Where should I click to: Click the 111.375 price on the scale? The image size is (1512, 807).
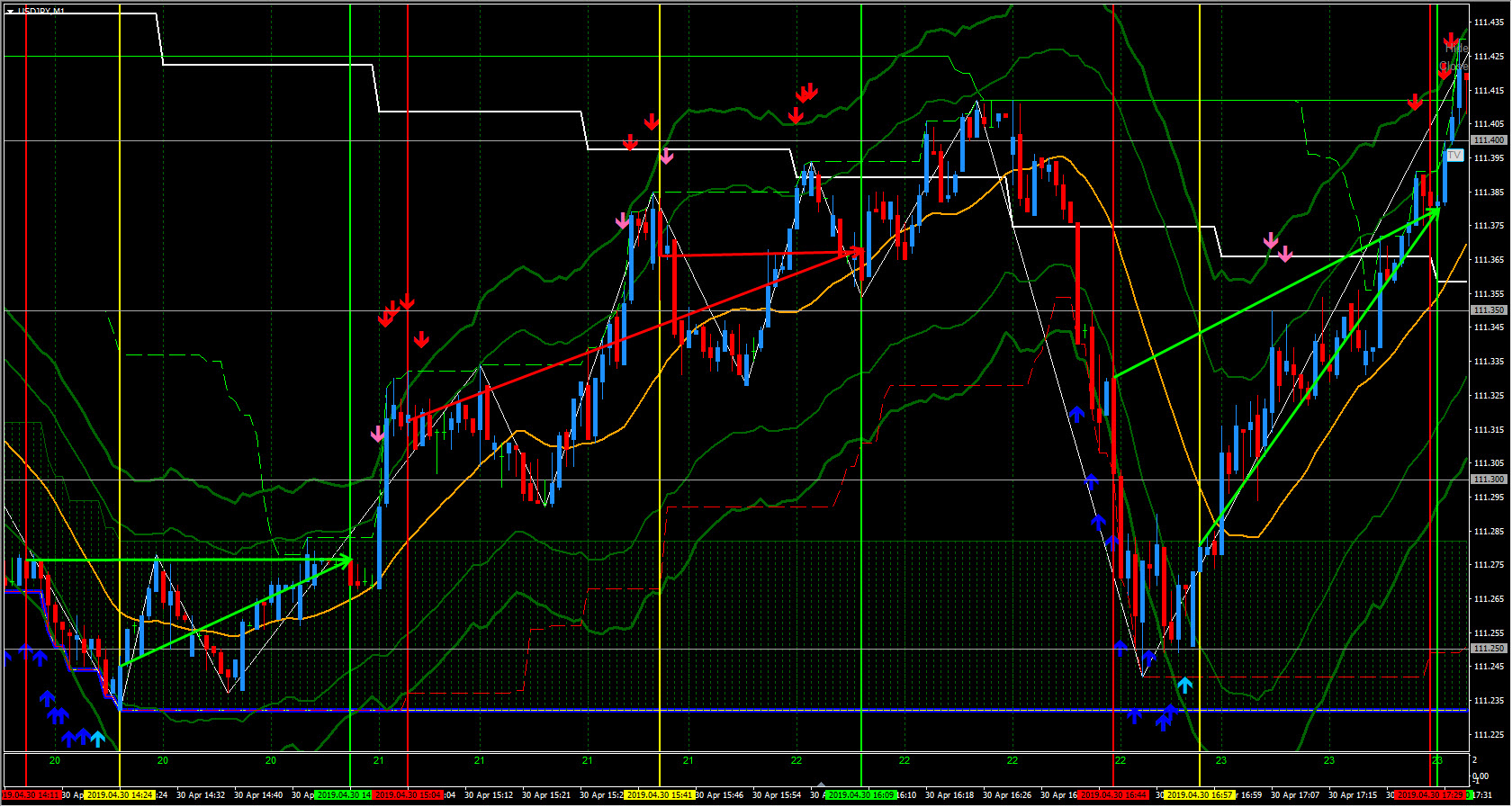[x=1489, y=226]
